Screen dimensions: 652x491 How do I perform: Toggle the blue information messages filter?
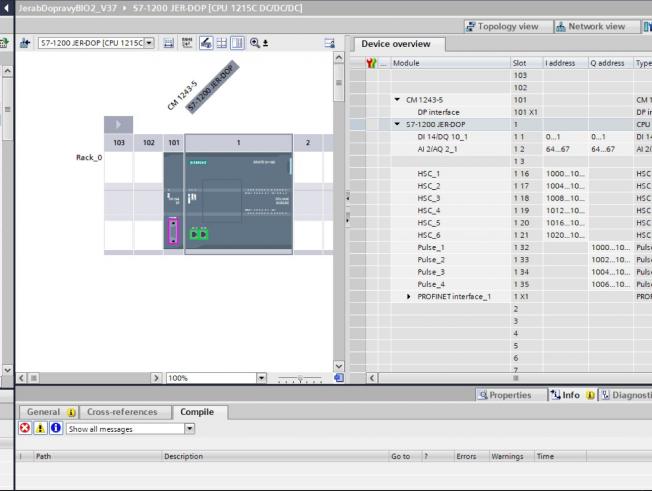coord(56,428)
